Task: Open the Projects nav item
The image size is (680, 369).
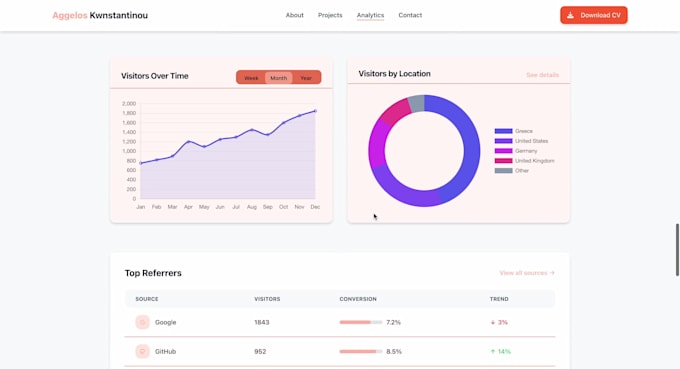Action: click(330, 15)
